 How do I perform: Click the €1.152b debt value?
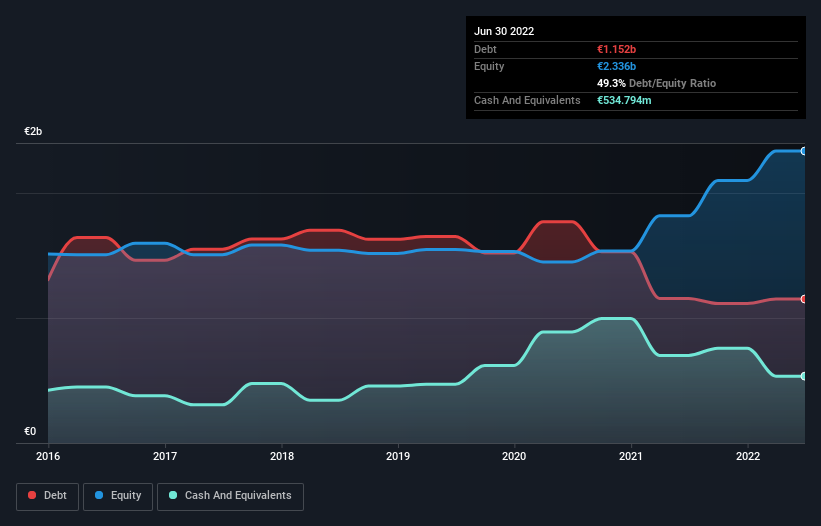point(616,49)
